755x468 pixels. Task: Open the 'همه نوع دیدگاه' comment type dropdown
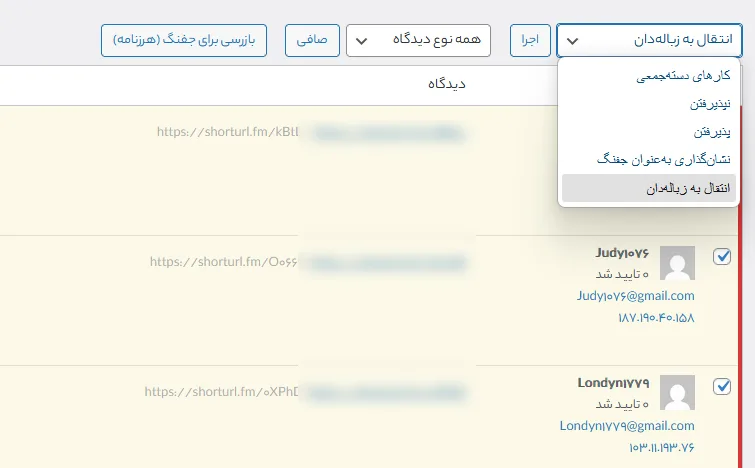tap(418, 40)
